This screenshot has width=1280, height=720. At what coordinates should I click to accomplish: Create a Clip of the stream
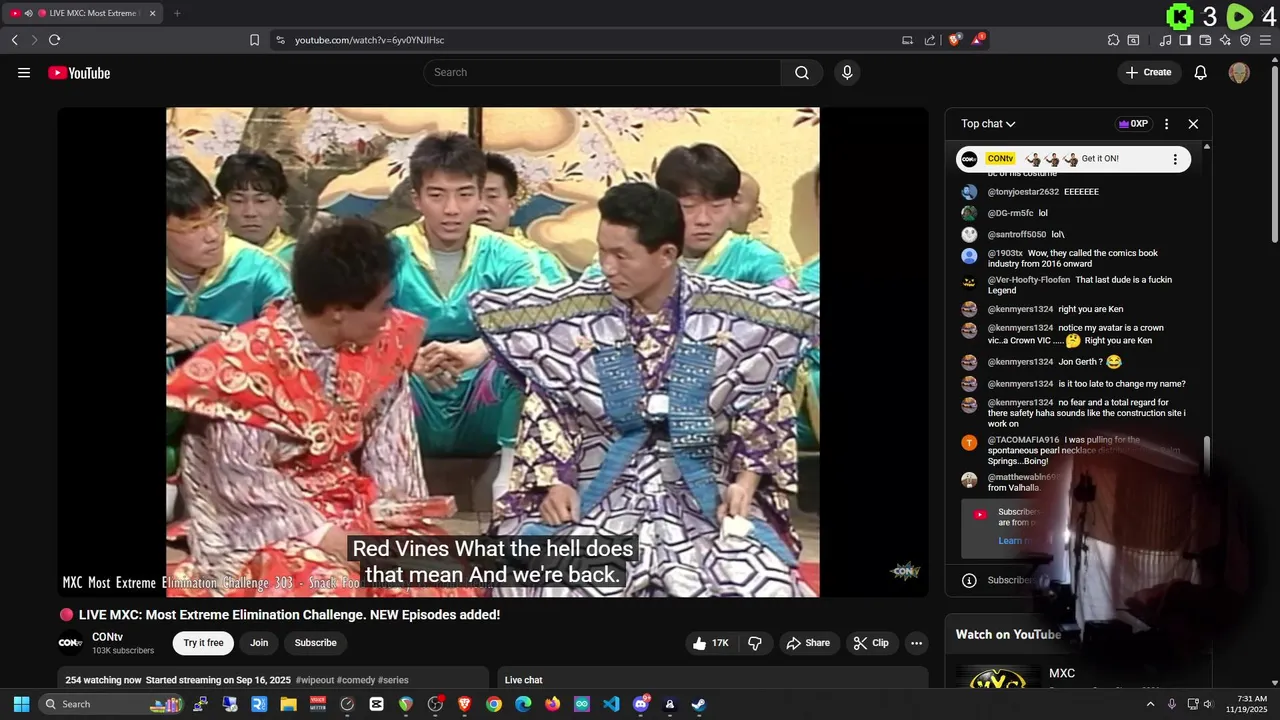coord(870,643)
